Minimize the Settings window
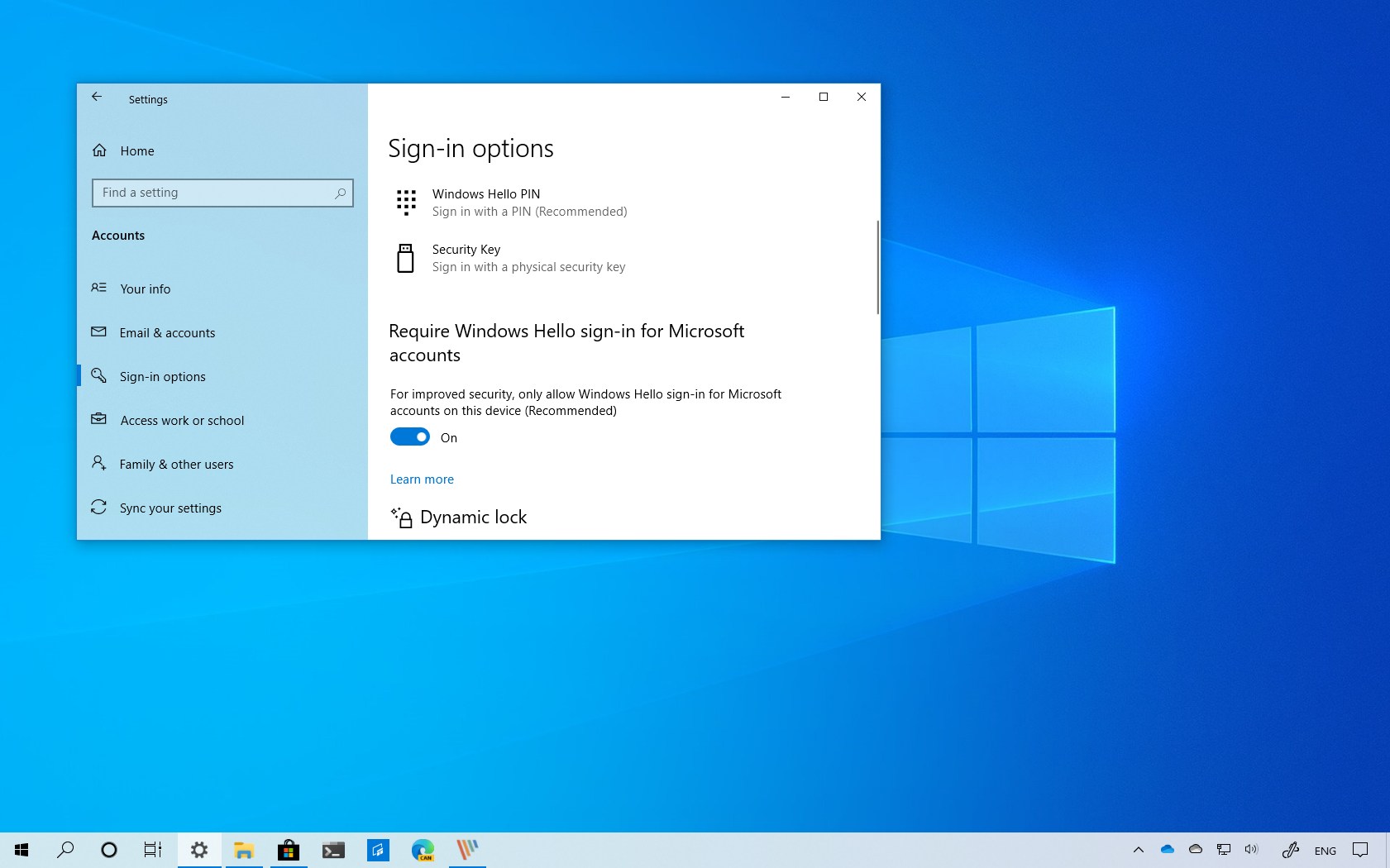This screenshot has height=868, width=1390. click(786, 97)
